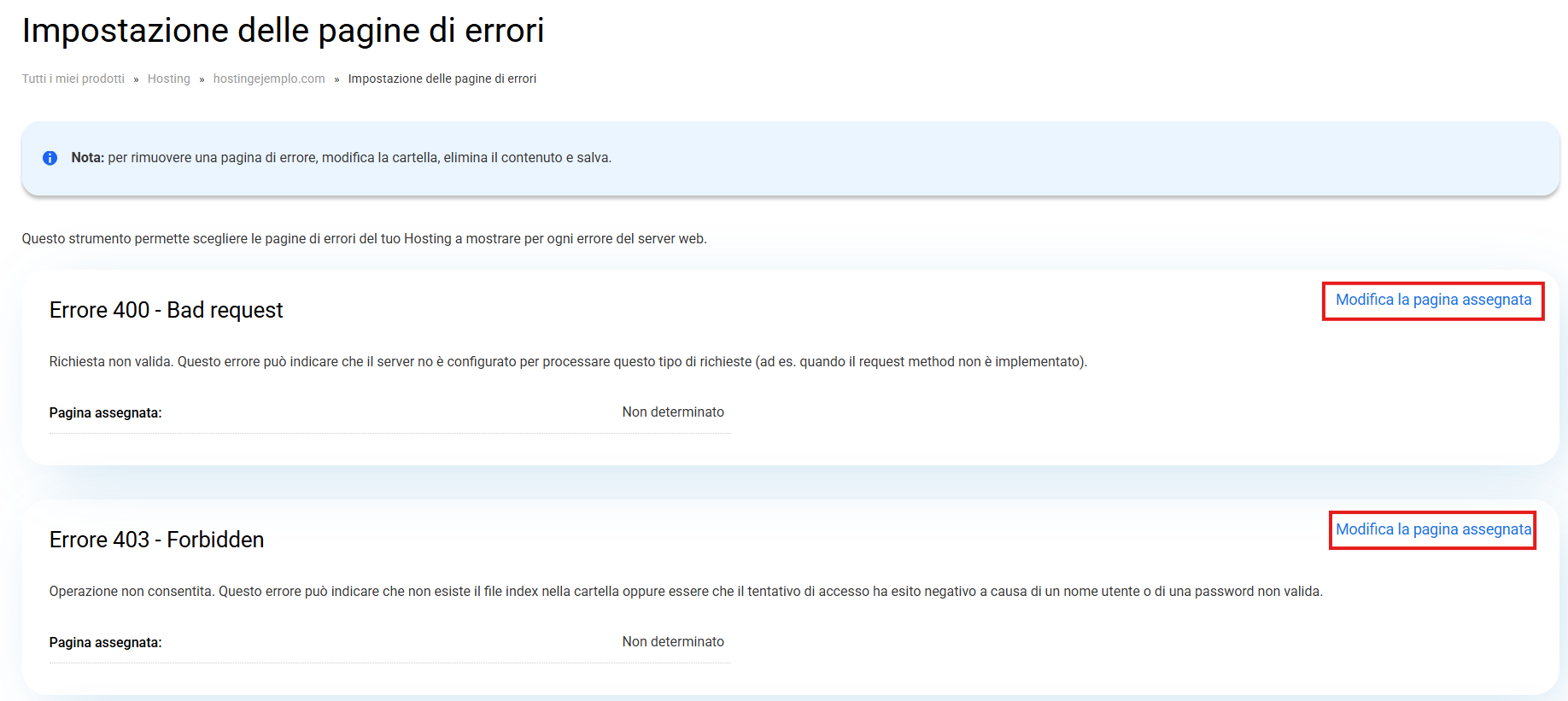Click the blue info icon in the Nota banner
The image size is (1568, 701).
click(50, 158)
